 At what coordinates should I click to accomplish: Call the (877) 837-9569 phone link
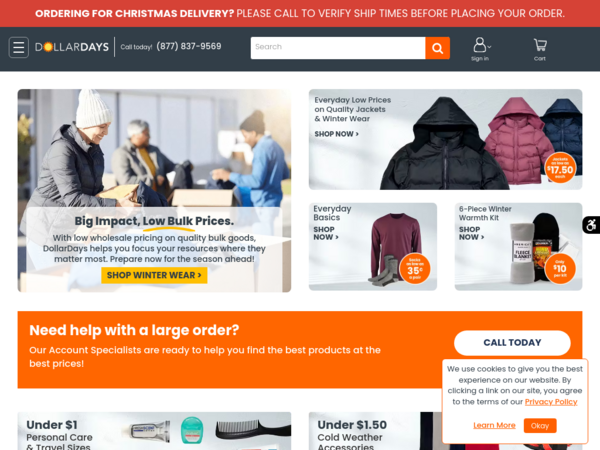[189, 46]
